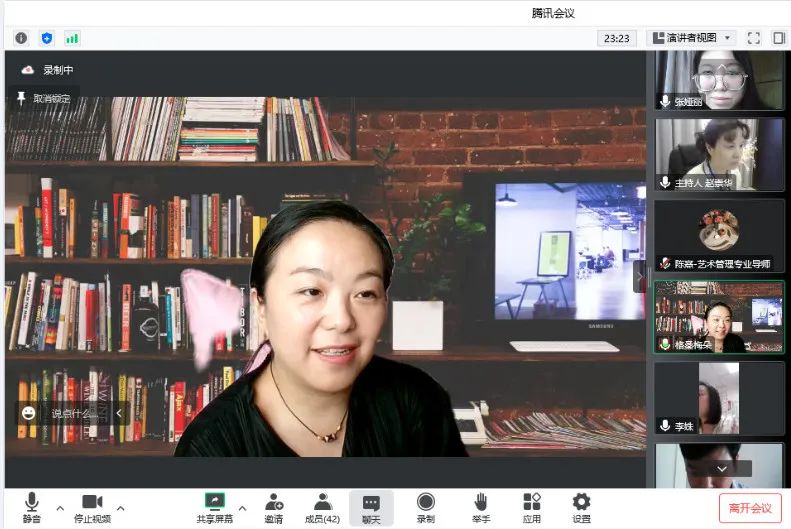Click 离开会议 to leave meeting

[x=750, y=508]
